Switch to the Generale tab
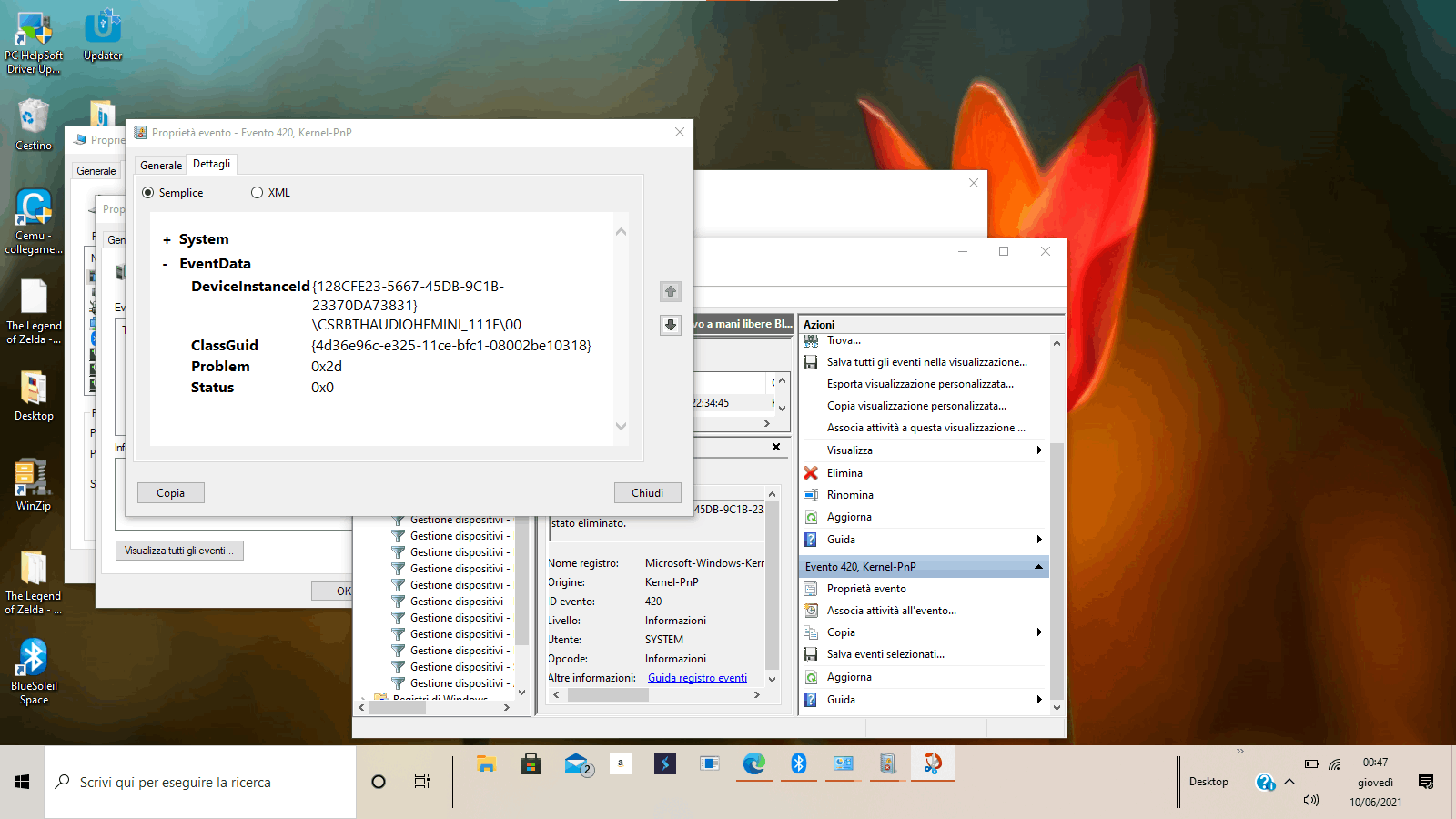 161,166
